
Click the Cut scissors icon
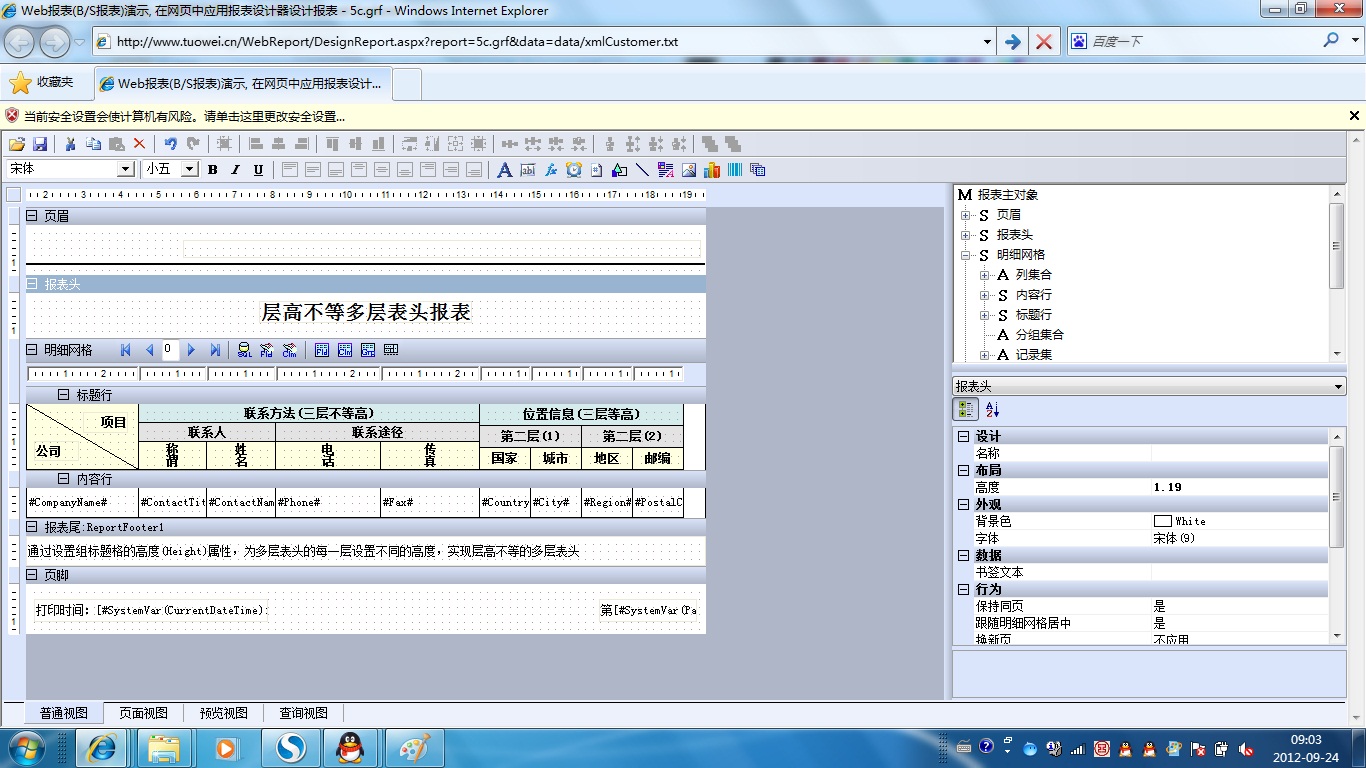click(x=71, y=144)
